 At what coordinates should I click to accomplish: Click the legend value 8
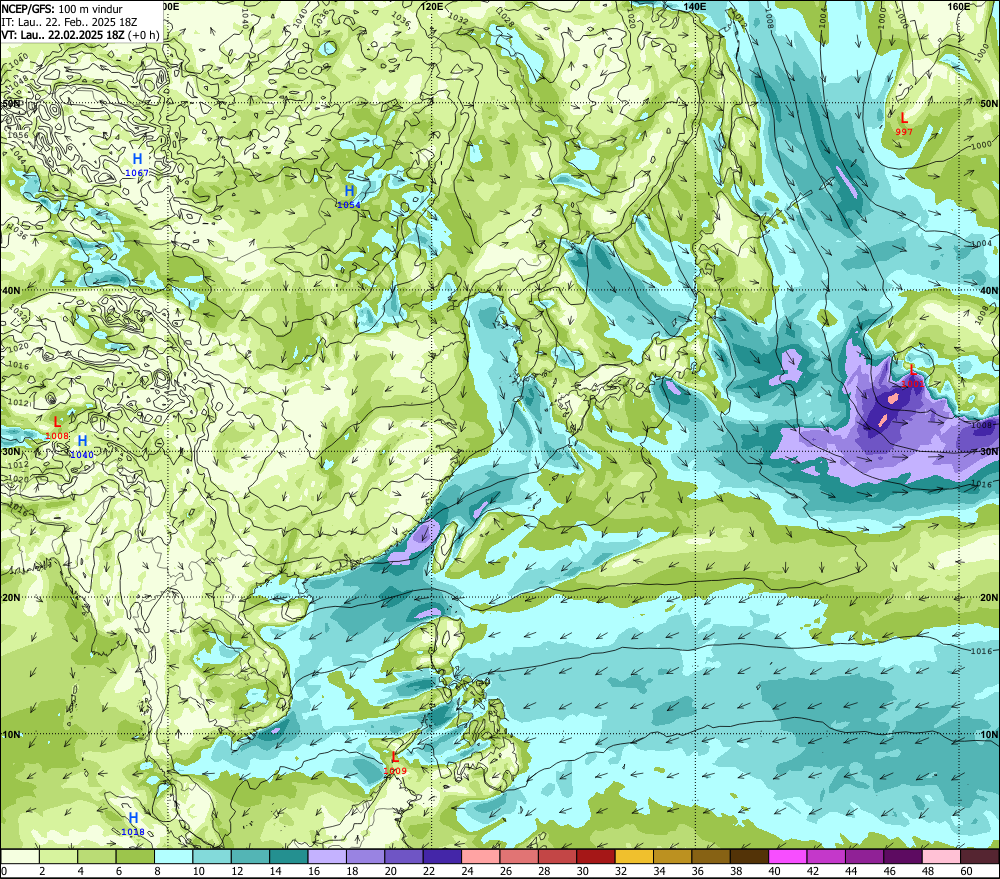[x=158, y=871]
